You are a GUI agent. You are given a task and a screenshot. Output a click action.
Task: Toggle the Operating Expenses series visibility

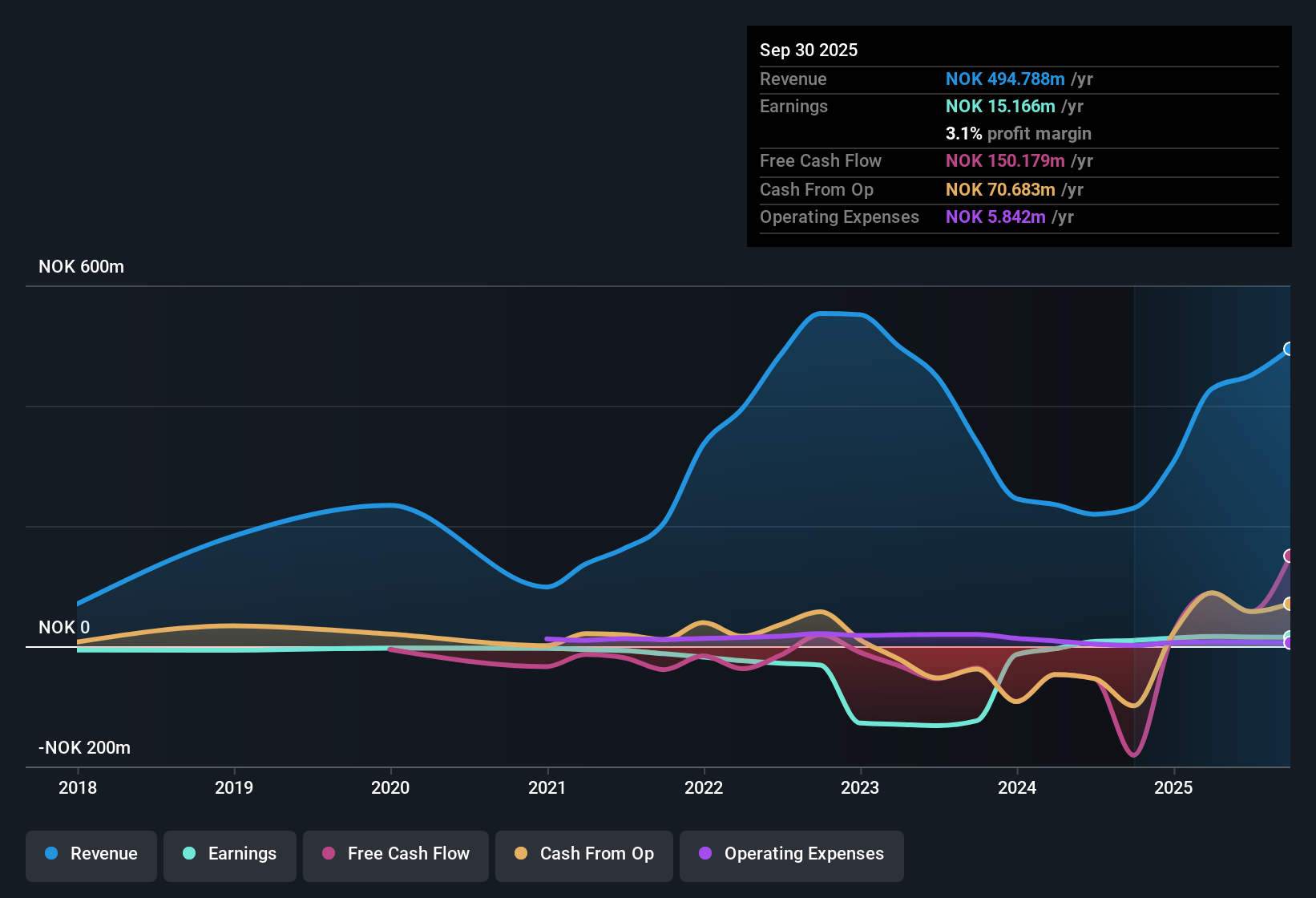[x=791, y=854]
